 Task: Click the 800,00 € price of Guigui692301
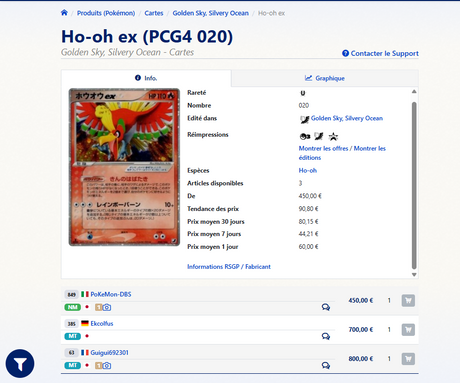361,359
